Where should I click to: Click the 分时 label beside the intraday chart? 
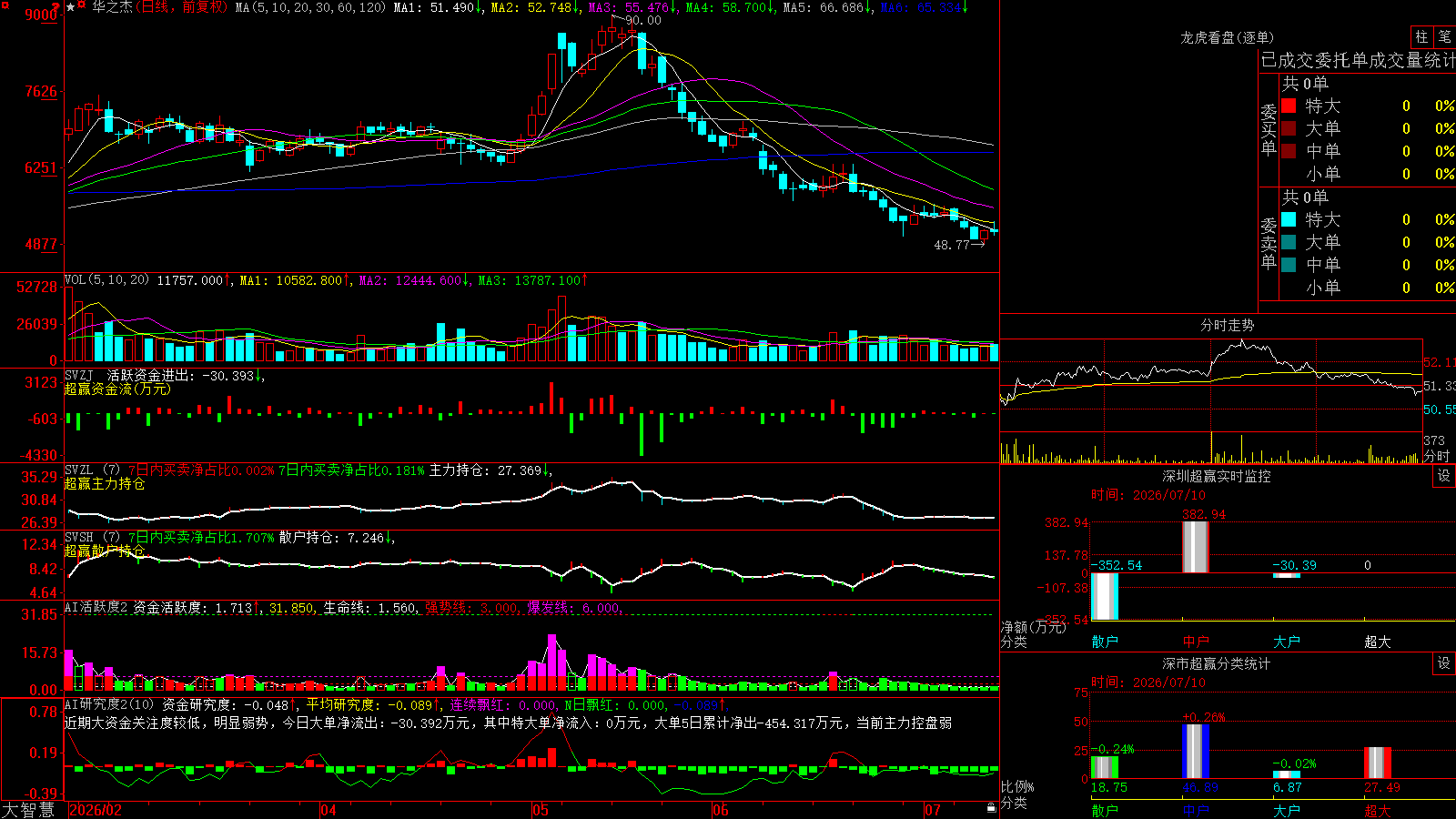pos(1437,457)
